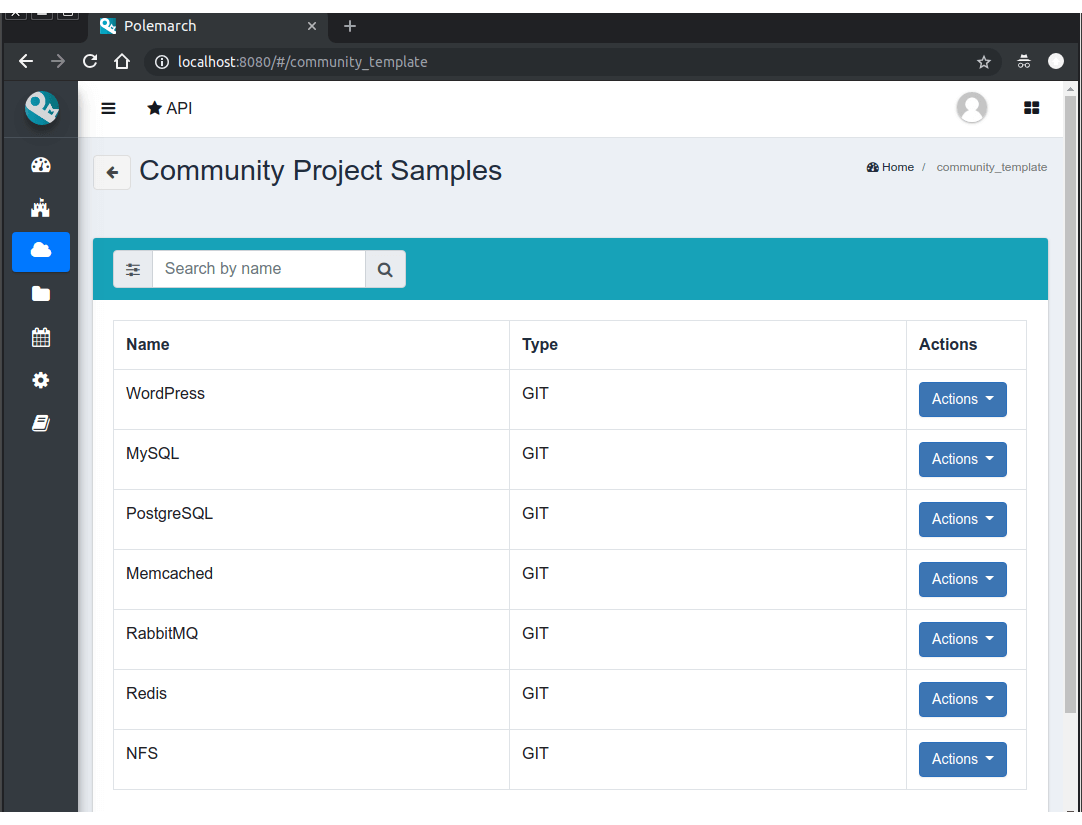Open Actions dropdown for Memcached
The image size is (1082, 825).
[x=963, y=579]
